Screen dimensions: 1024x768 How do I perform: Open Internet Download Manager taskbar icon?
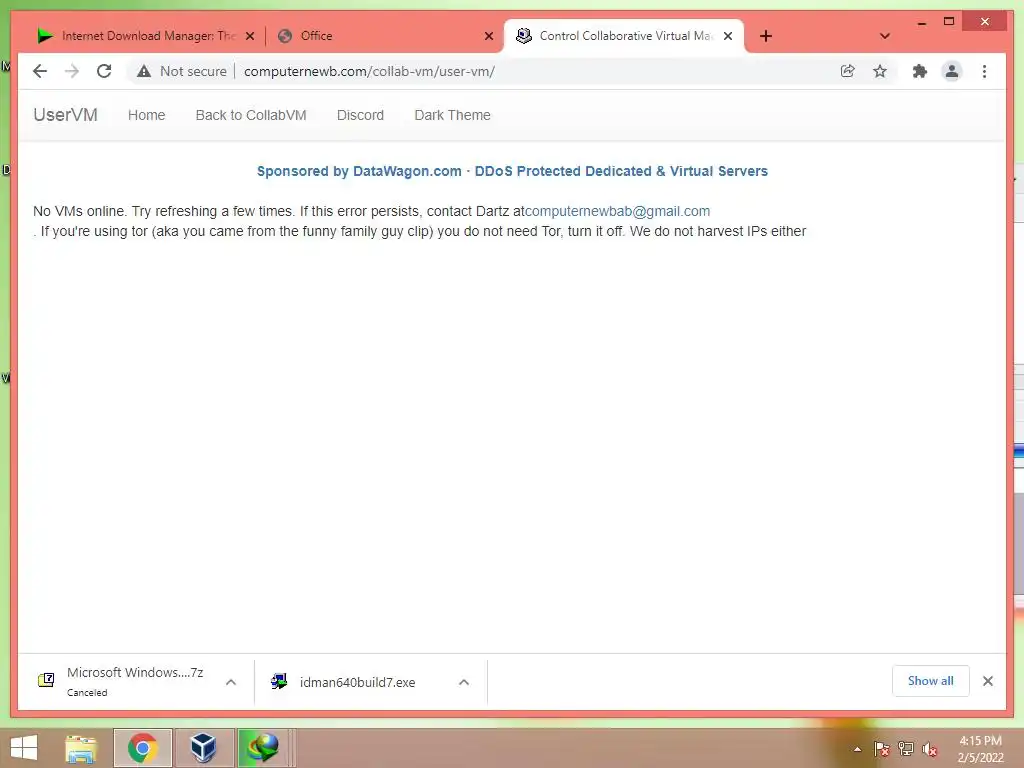[x=264, y=748]
